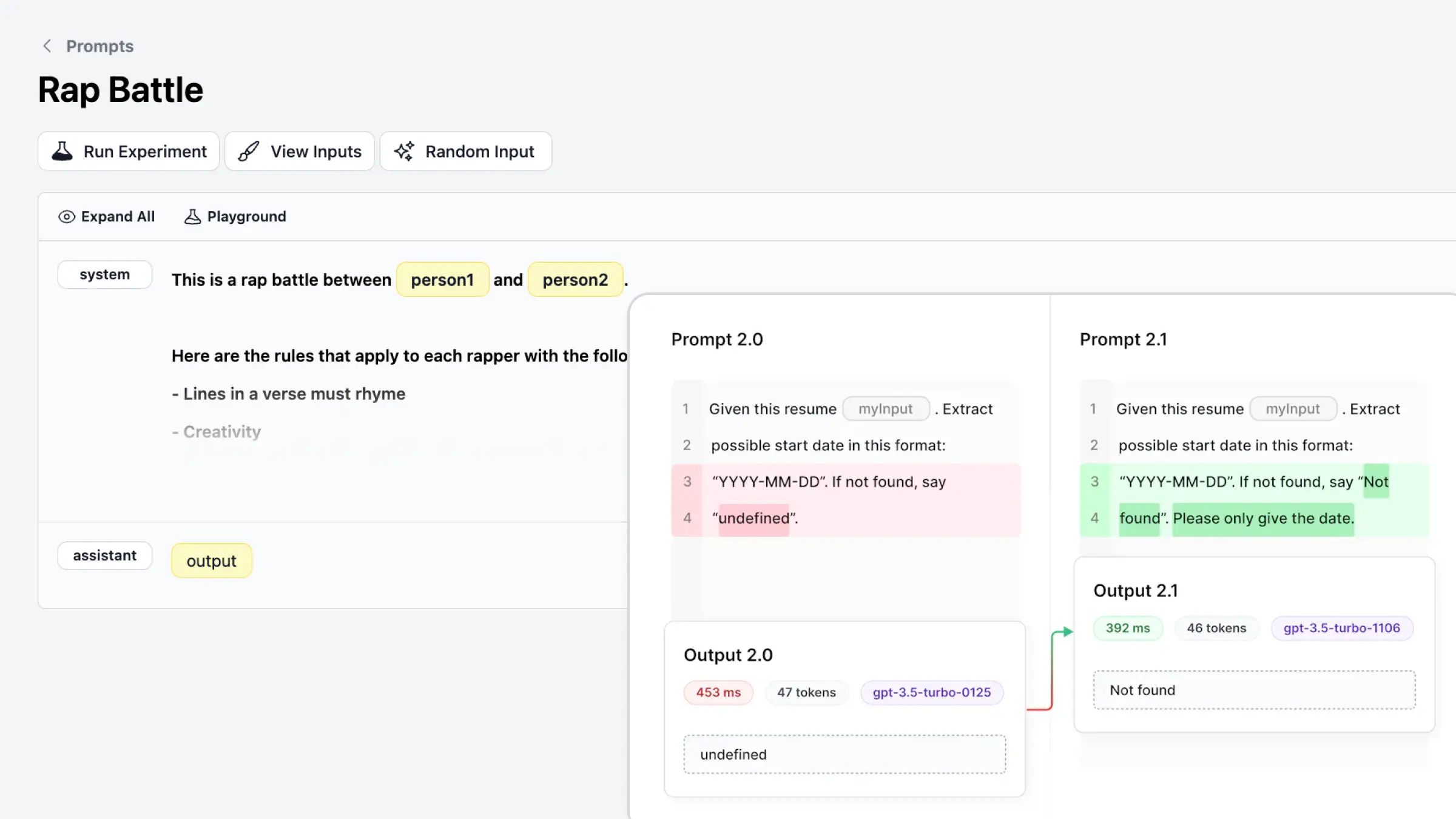Viewport: 1456px width, 819px height.
Task: Open View Inputs
Action: 300,151
